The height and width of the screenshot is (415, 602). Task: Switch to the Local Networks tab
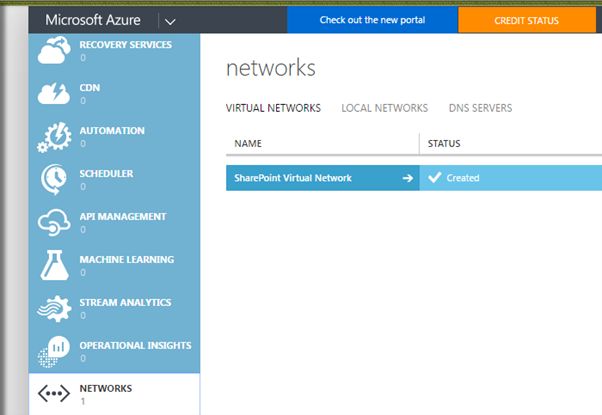coord(384,108)
